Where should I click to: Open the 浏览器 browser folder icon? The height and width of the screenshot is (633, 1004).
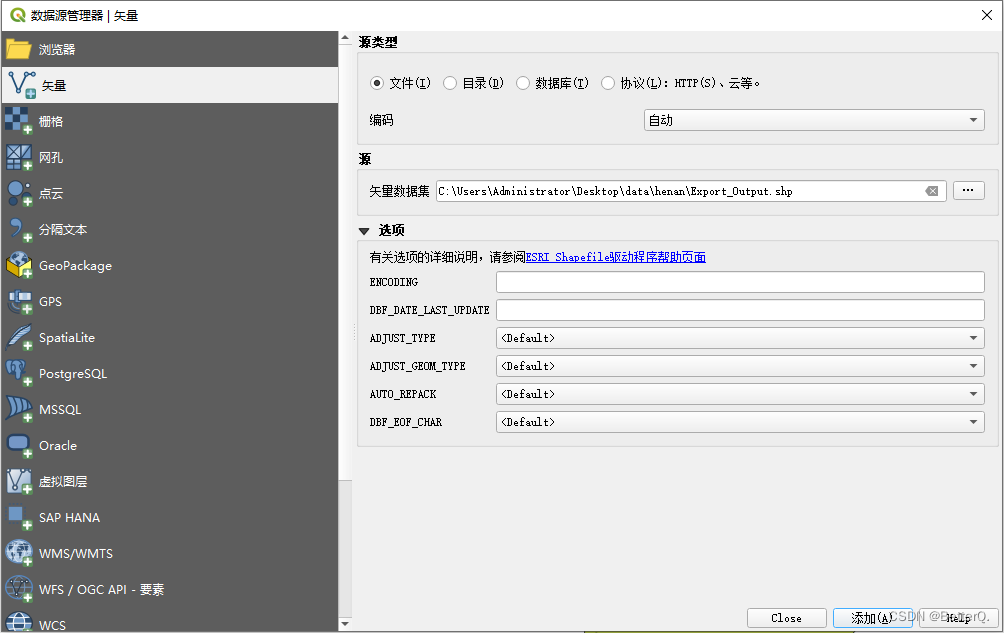[x=19, y=49]
